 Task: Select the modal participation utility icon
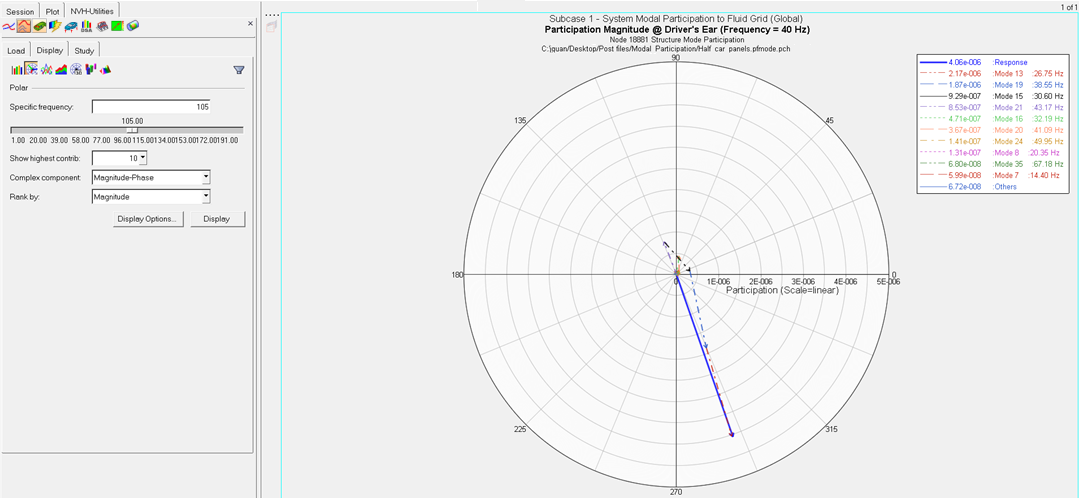click(x=24, y=26)
